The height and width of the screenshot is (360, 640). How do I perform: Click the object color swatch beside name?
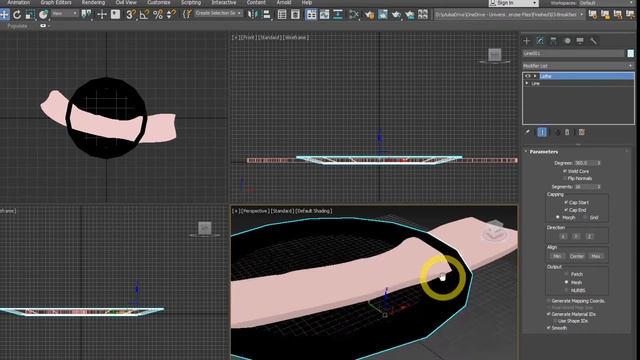(x=631, y=53)
